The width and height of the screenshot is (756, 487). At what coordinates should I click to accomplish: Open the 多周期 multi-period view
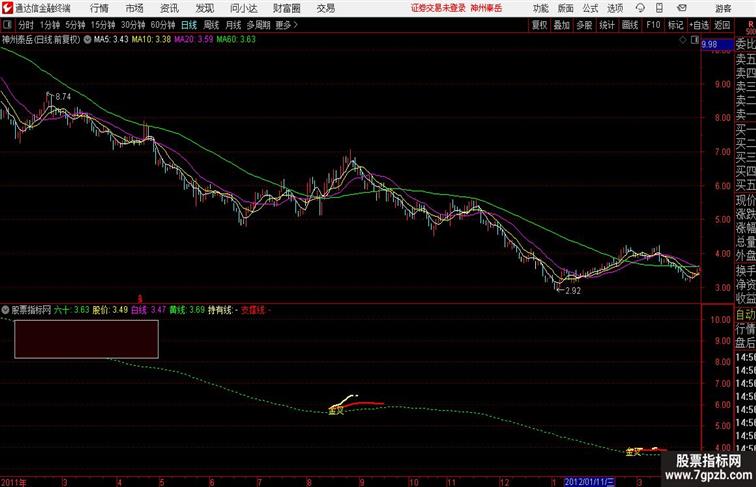(258, 25)
